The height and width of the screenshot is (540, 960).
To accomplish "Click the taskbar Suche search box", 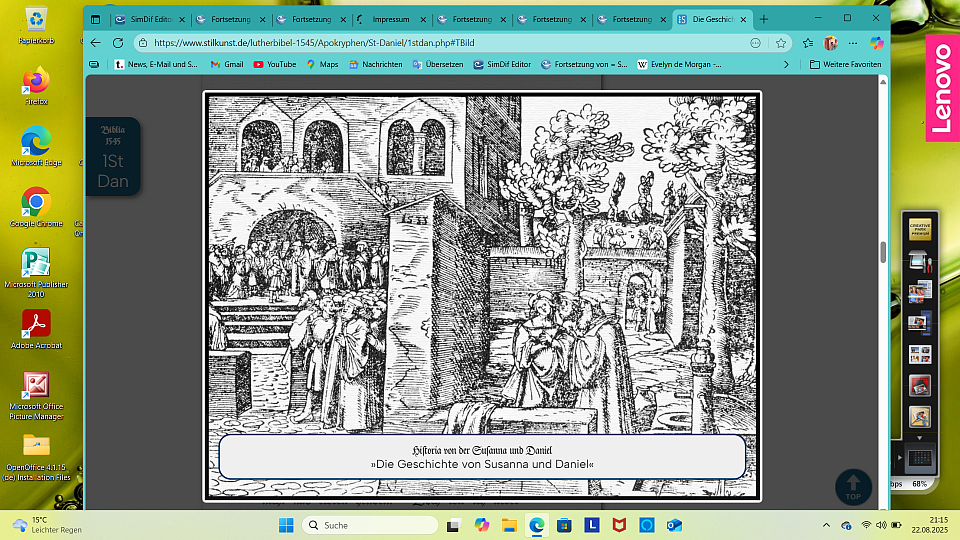I will (370, 525).
